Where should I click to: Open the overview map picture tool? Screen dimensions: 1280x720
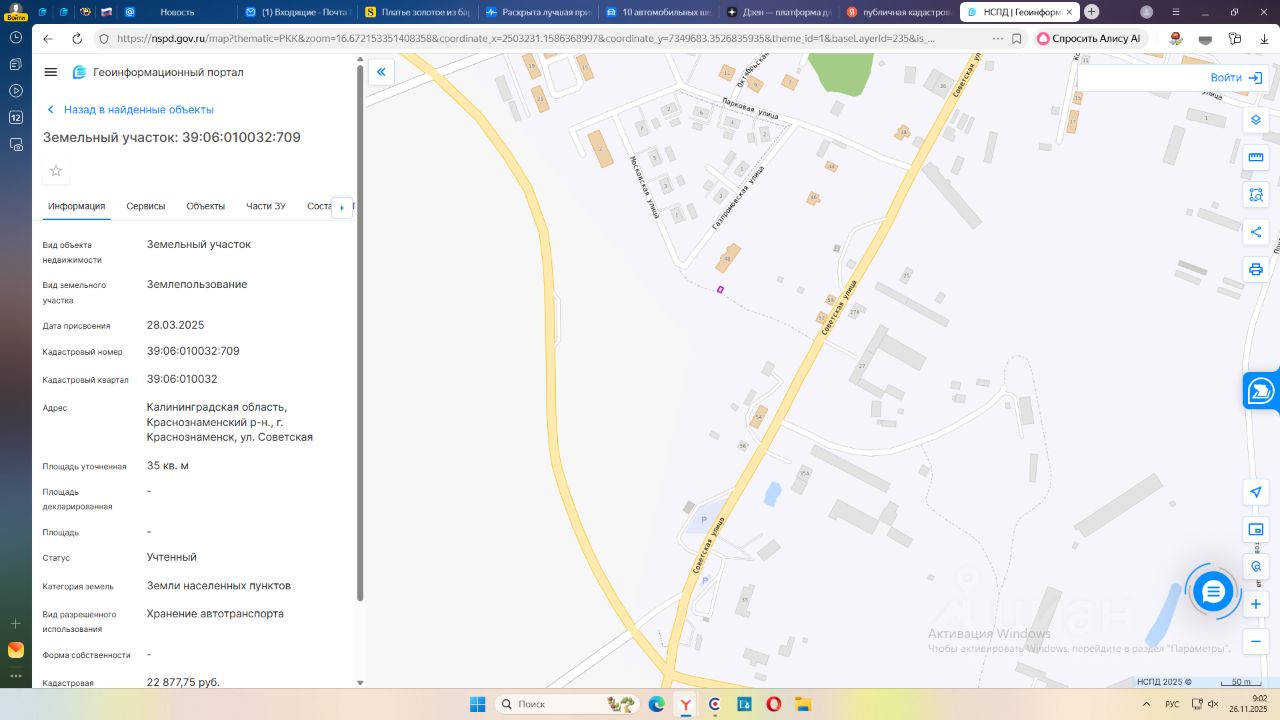tap(1256, 529)
